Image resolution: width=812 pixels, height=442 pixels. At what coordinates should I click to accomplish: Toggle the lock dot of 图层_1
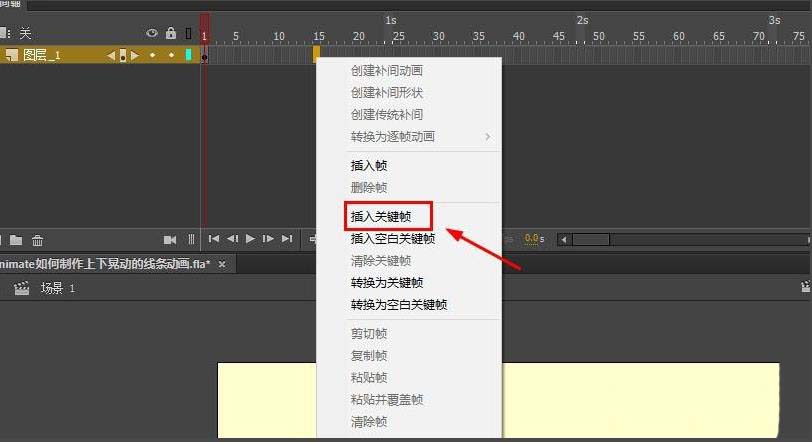171,55
